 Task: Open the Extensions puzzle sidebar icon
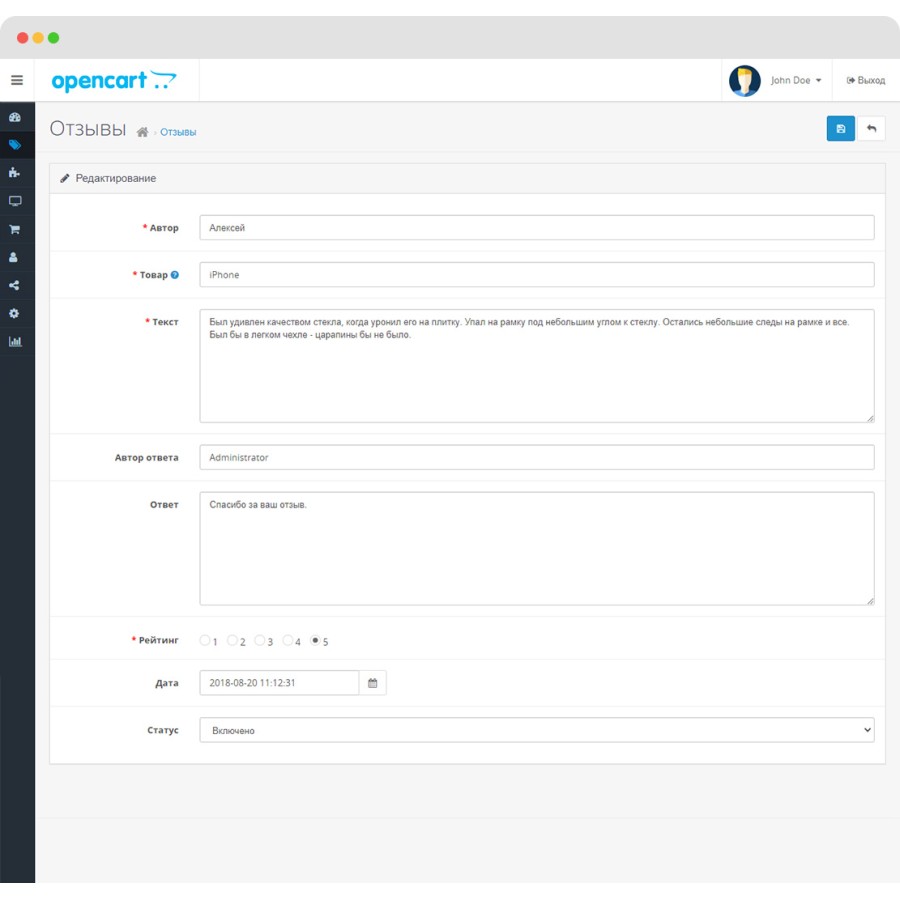click(15, 173)
